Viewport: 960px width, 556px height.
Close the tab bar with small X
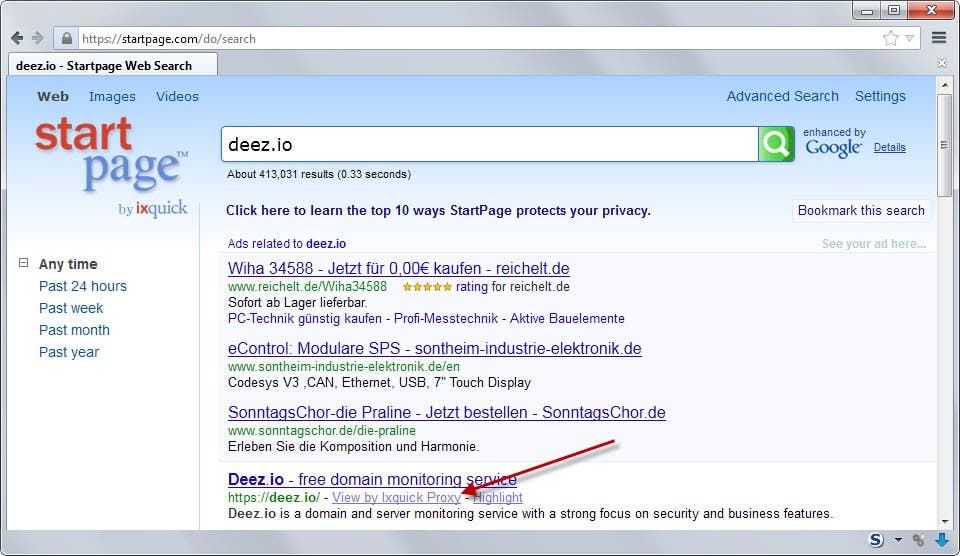pos(942,63)
